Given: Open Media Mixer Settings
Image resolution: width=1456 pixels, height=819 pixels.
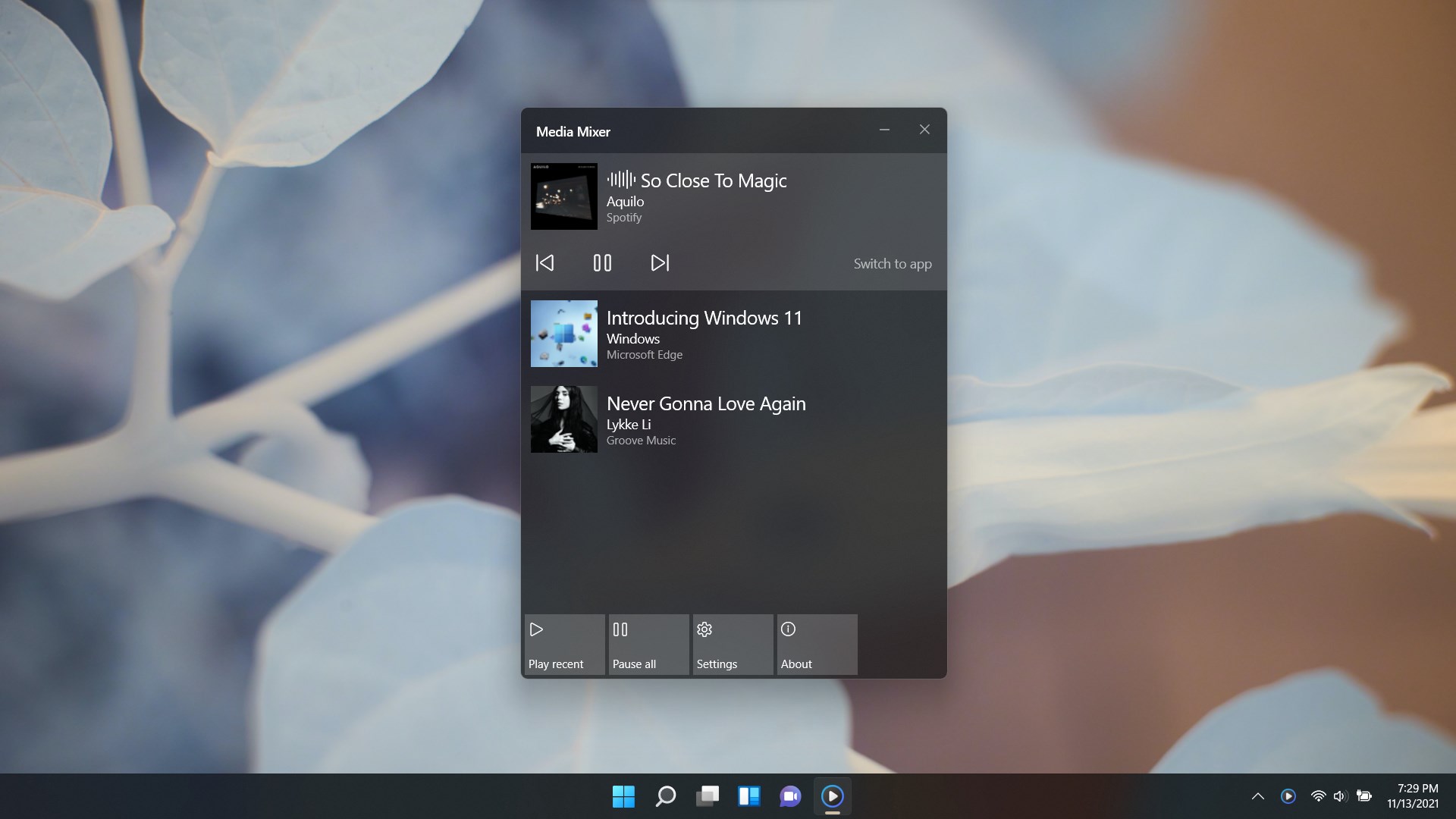Looking at the screenshot, I should (733, 645).
